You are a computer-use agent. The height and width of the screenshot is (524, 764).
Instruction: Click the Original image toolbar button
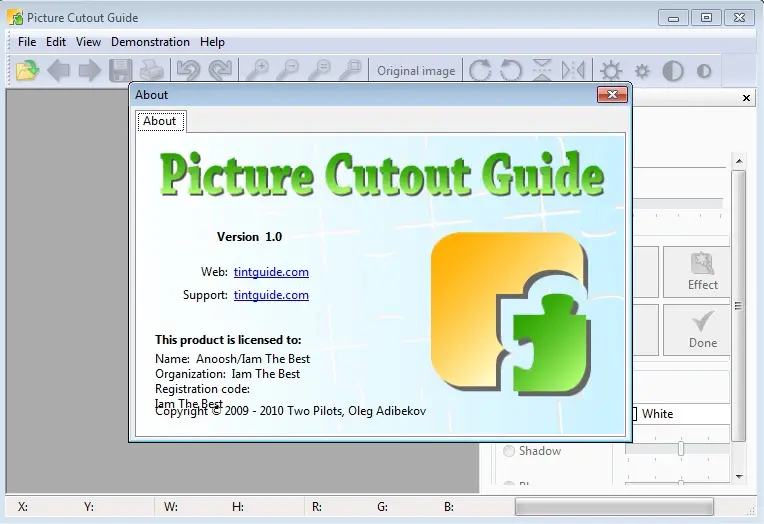(416, 71)
